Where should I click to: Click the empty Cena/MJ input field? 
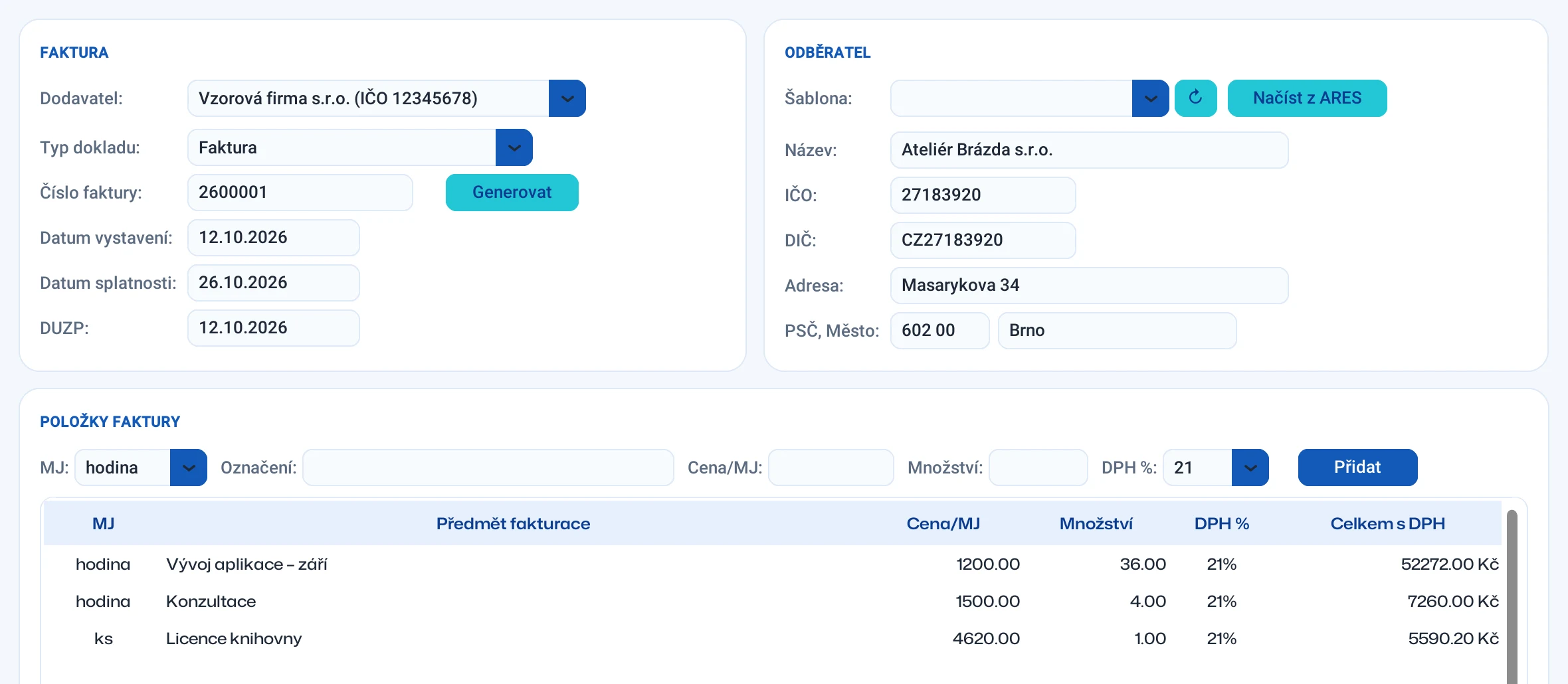pyautogui.click(x=831, y=468)
